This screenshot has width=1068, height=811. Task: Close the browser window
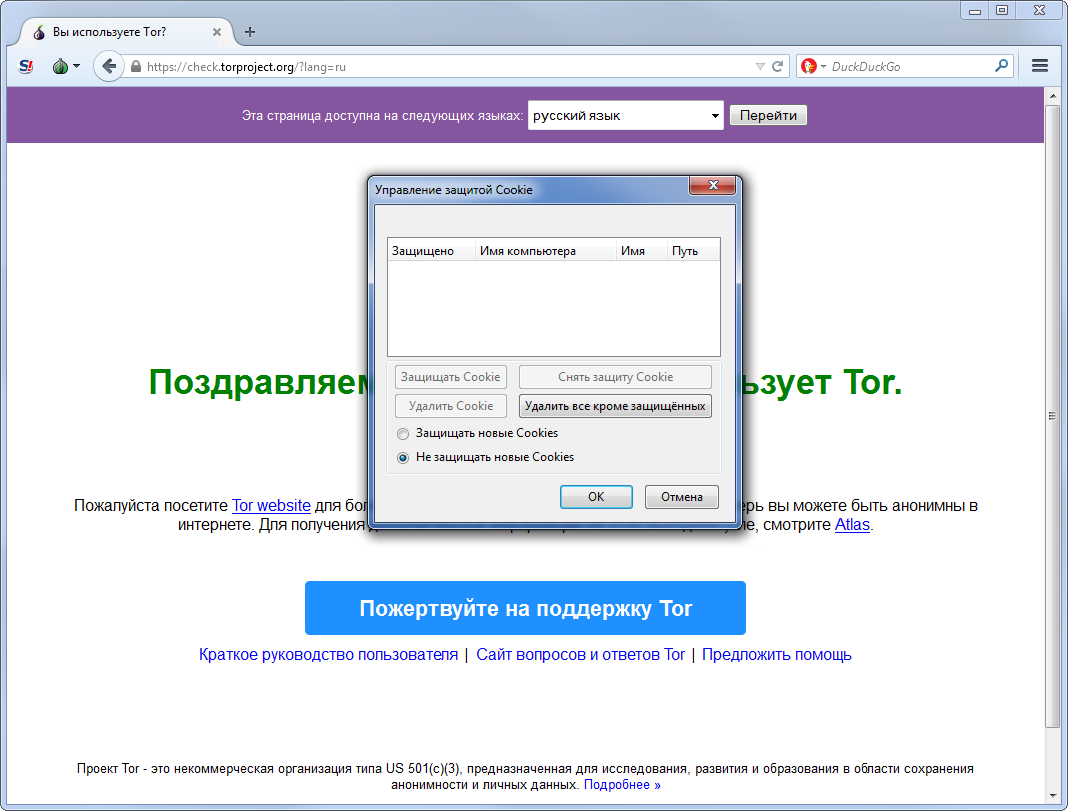click(x=1039, y=10)
